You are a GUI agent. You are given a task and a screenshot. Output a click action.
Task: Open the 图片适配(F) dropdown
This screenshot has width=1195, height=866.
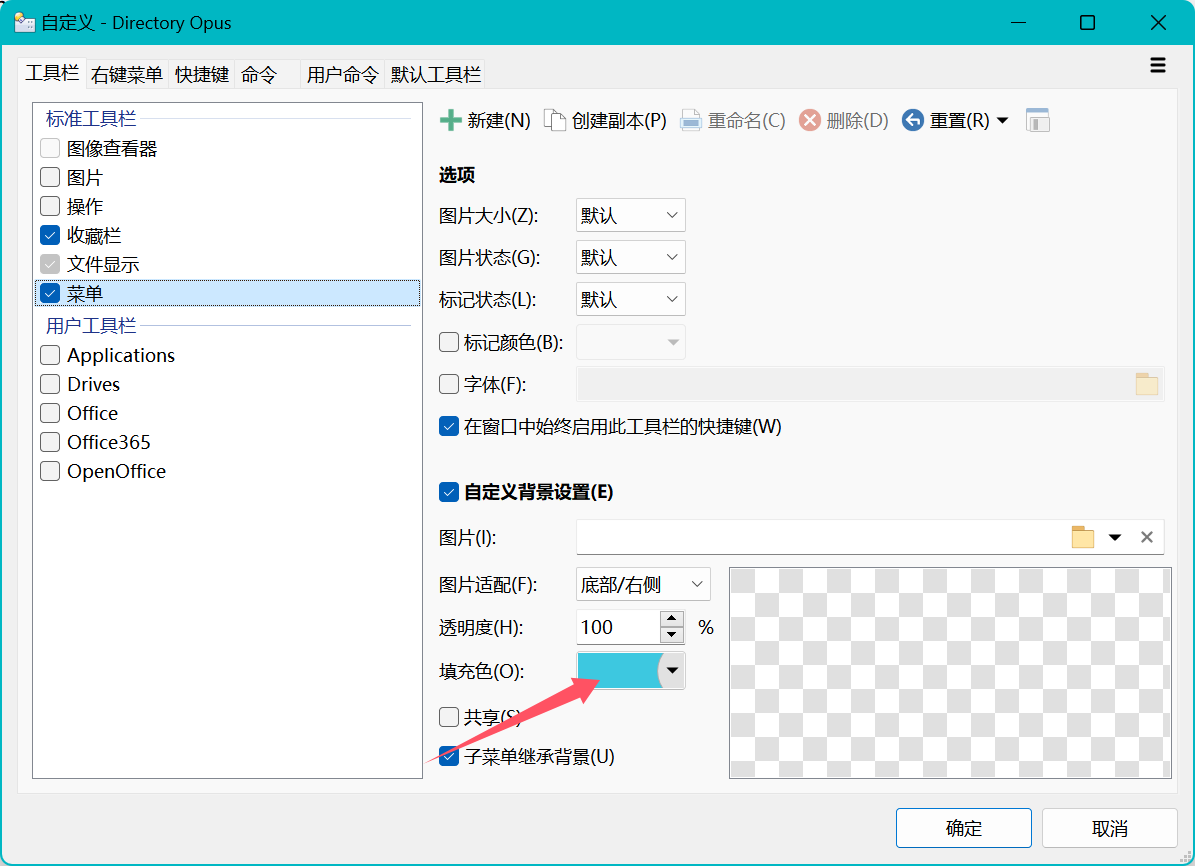pos(643,585)
